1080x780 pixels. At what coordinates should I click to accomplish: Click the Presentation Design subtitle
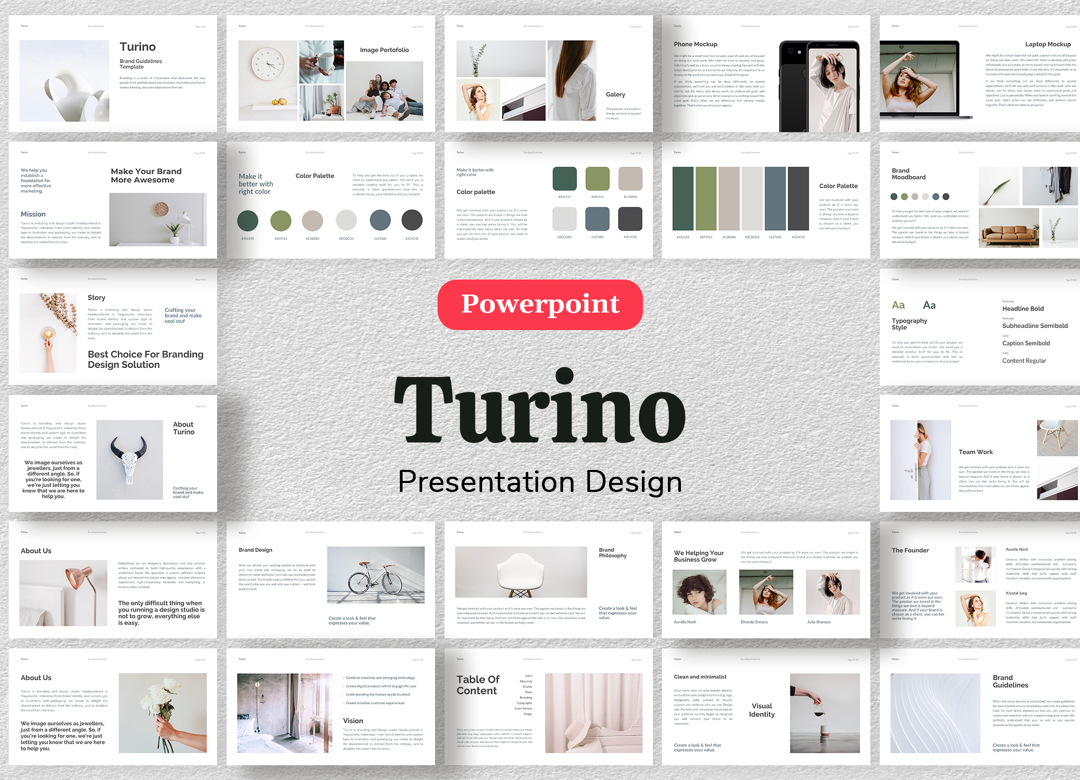point(540,482)
